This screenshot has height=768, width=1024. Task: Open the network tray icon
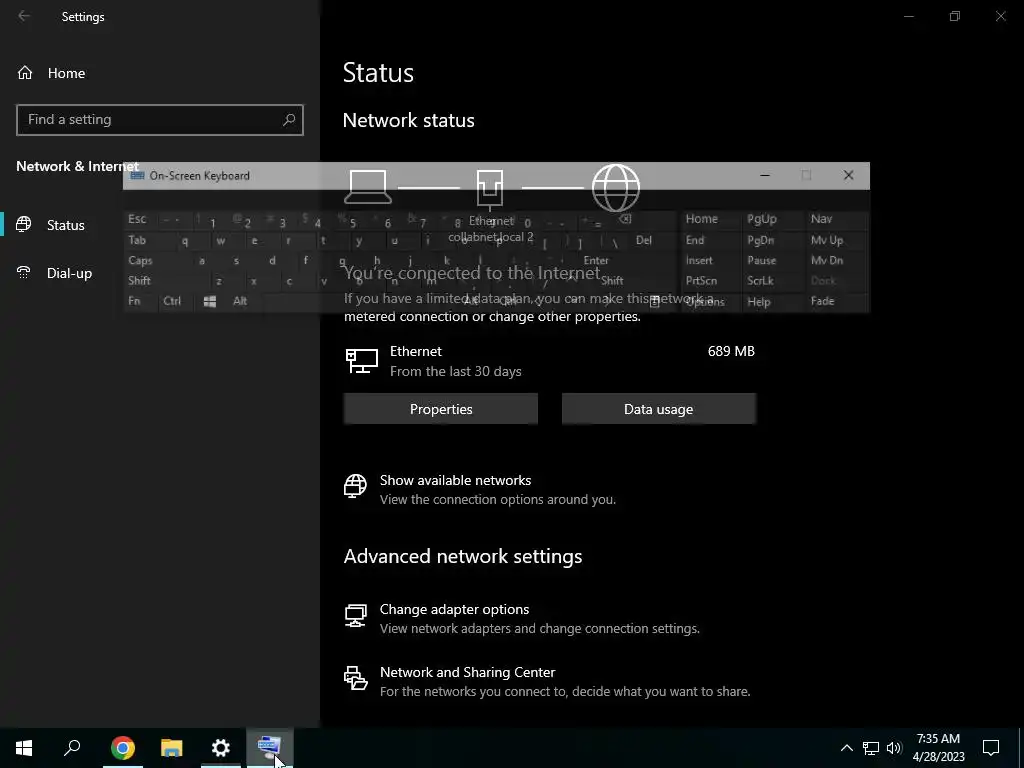coord(871,748)
